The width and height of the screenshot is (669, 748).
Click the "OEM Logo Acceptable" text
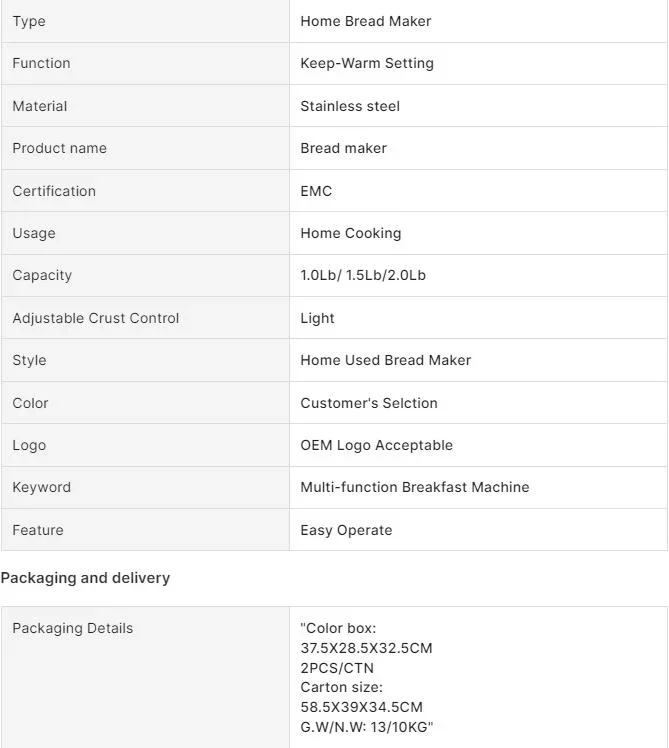[x=376, y=445]
